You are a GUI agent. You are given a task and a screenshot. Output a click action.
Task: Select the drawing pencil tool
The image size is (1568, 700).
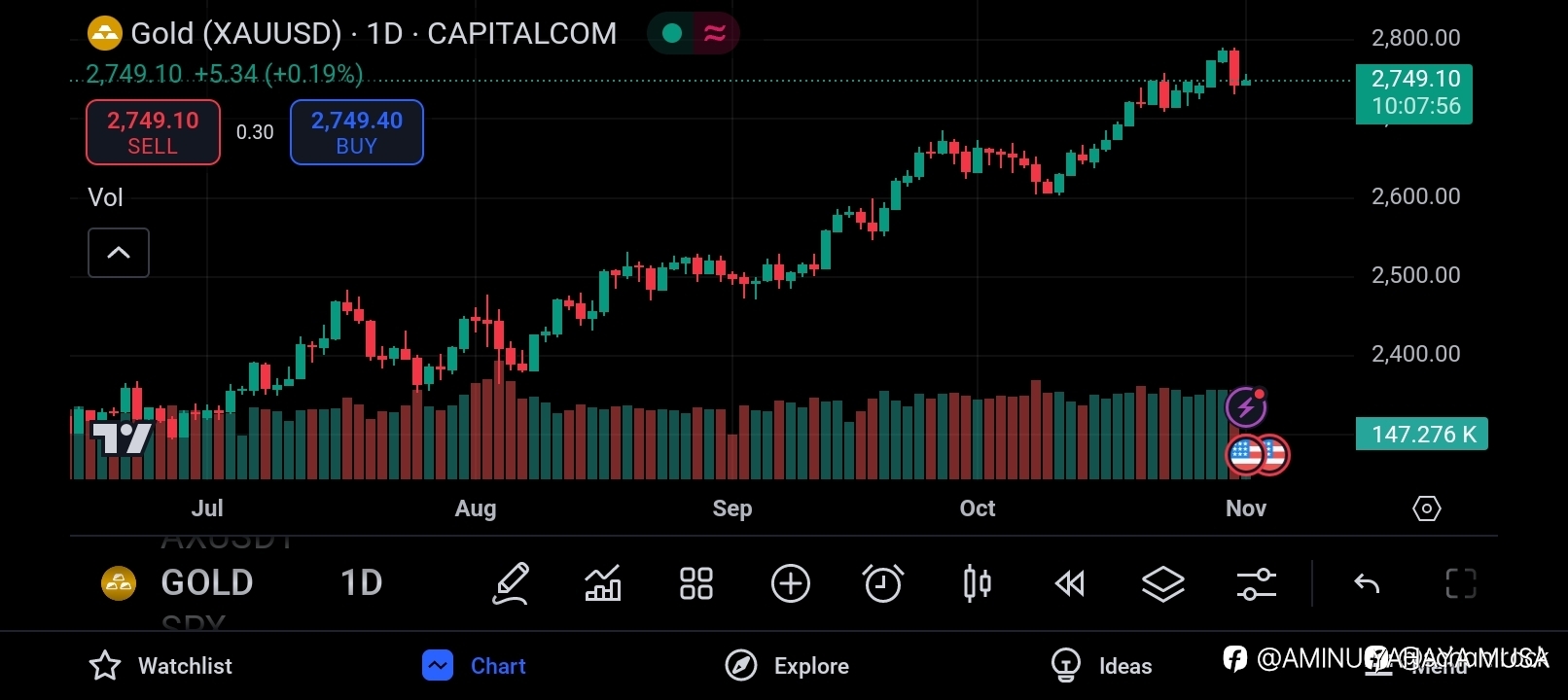pos(511,583)
